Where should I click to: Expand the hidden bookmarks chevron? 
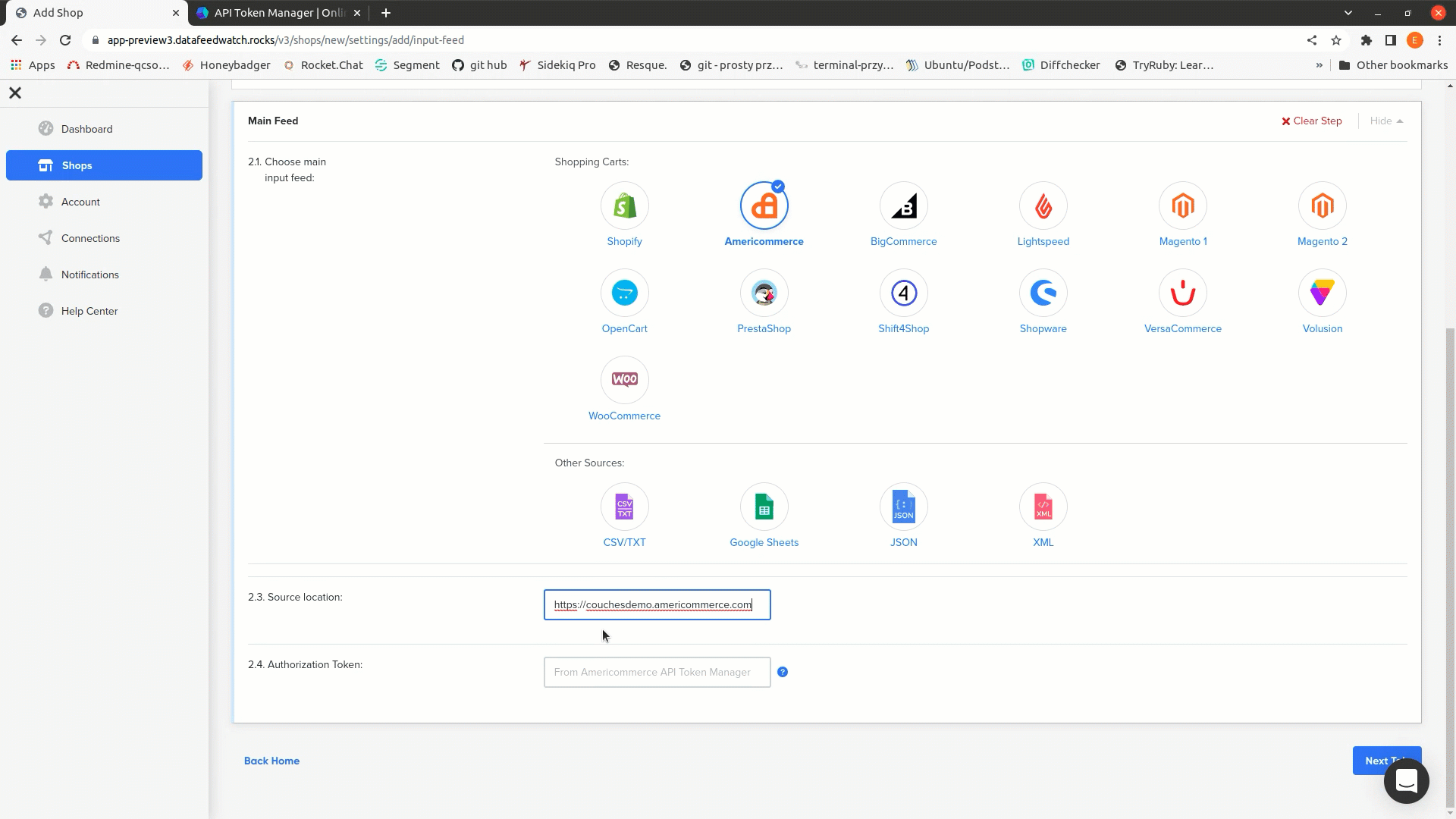pos(1319,65)
